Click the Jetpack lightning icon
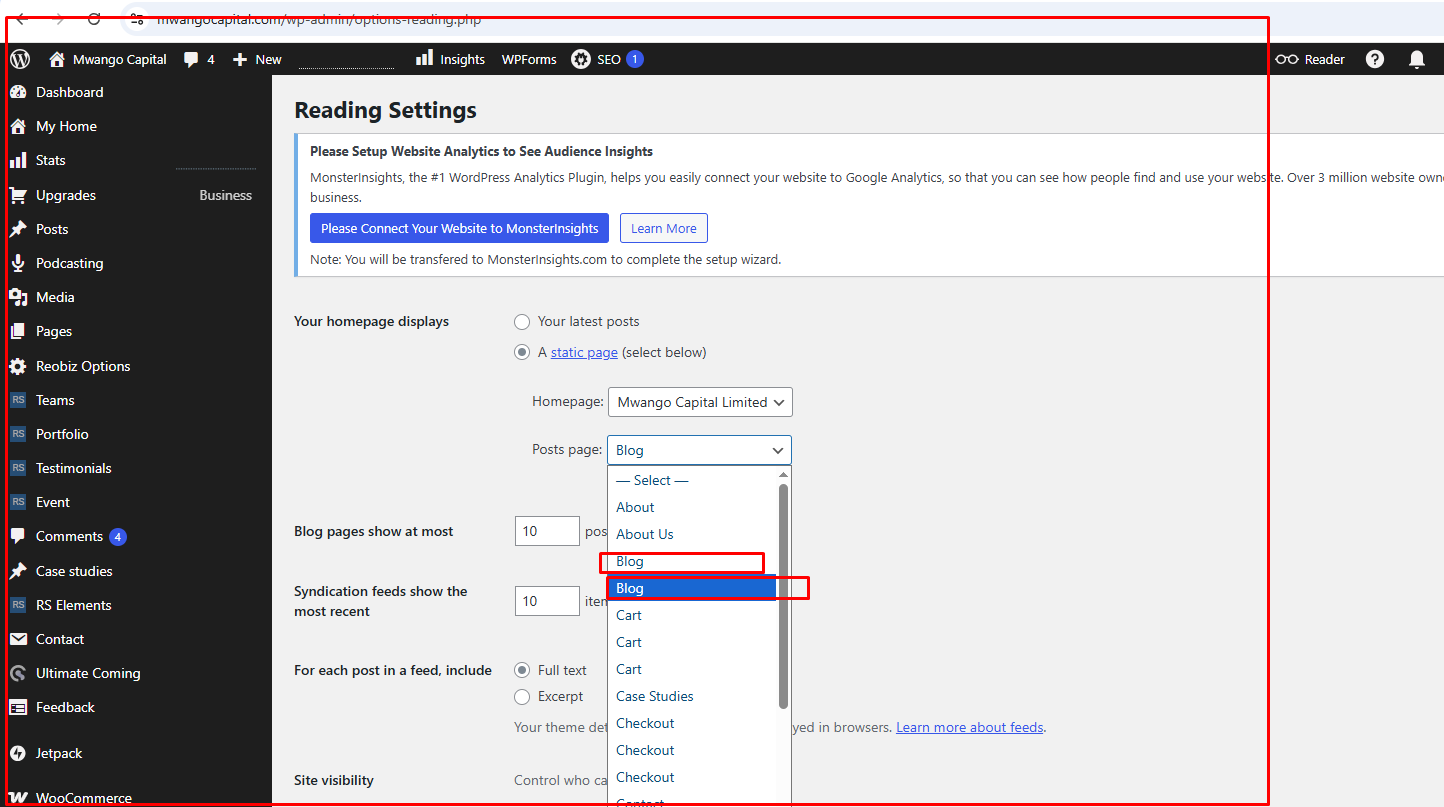This screenshot has height=807, width=1444. pos(18,753)
